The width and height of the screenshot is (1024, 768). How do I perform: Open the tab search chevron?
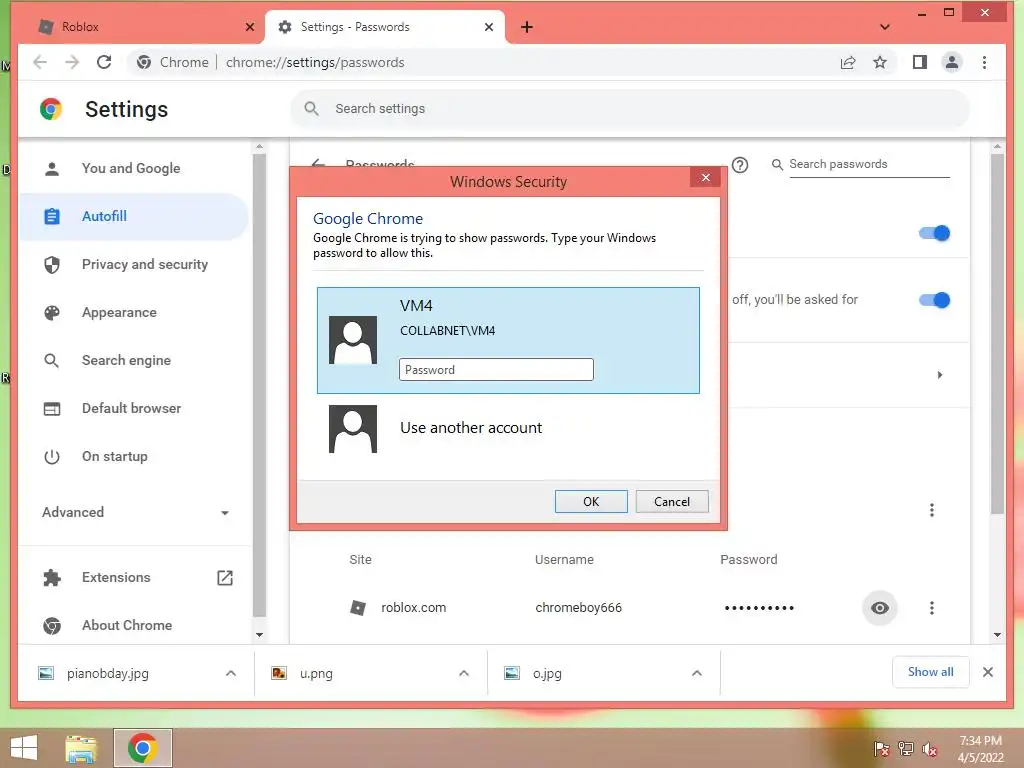pos(884,27)
